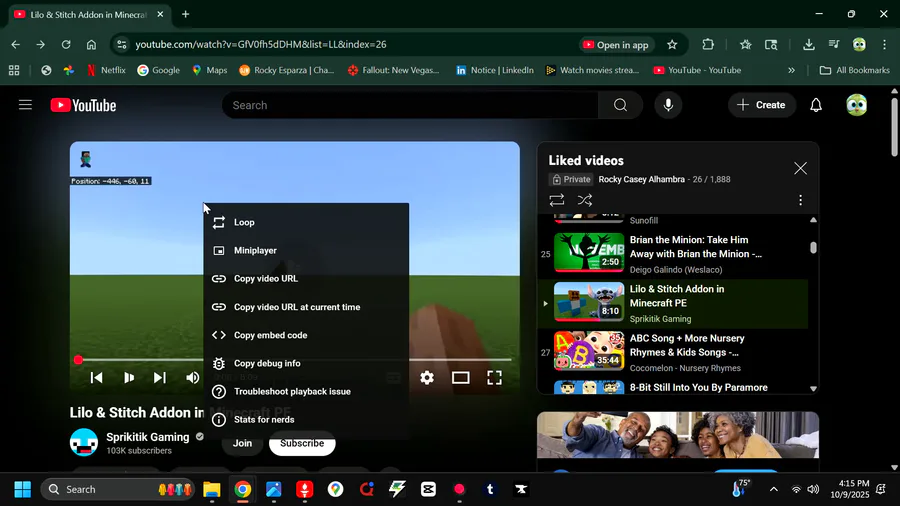Open Chrome three-dot menu

(885, 45)
